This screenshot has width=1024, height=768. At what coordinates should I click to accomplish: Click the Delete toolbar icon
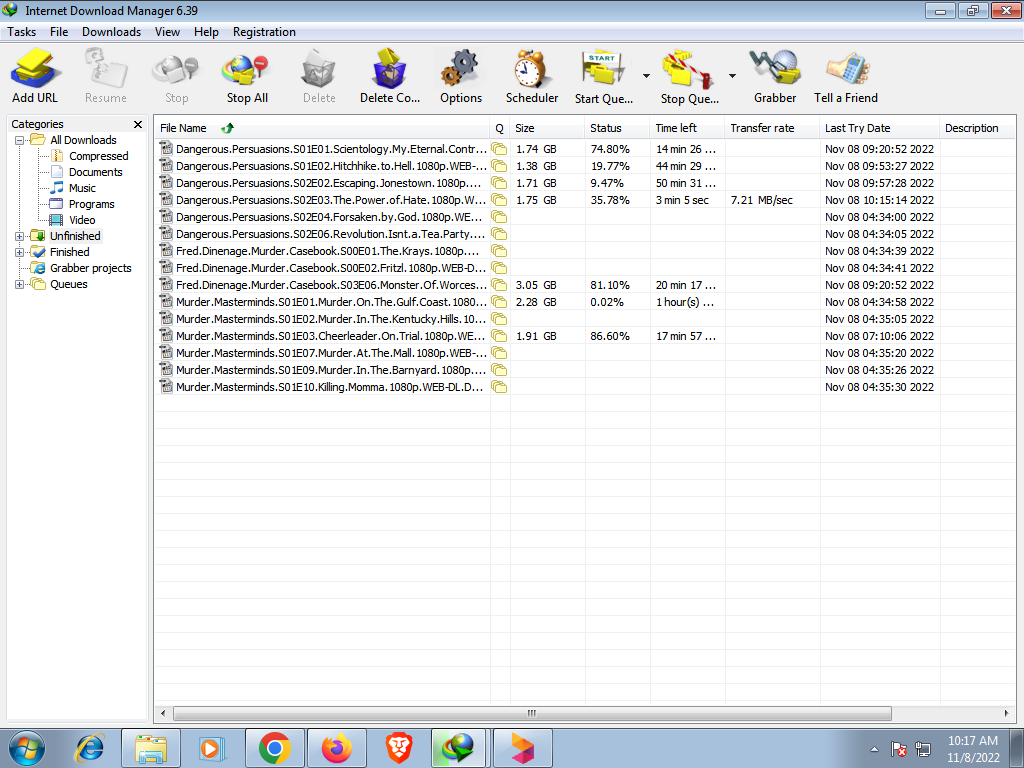coord(319,69)
